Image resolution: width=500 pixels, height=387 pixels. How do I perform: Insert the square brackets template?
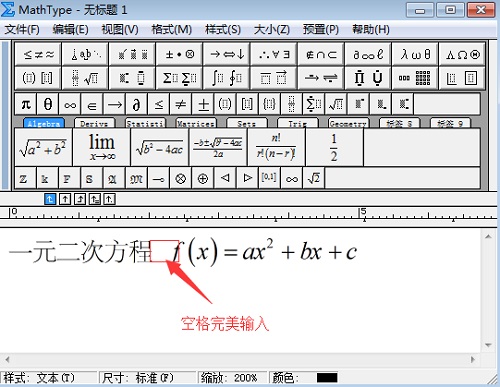247,105
